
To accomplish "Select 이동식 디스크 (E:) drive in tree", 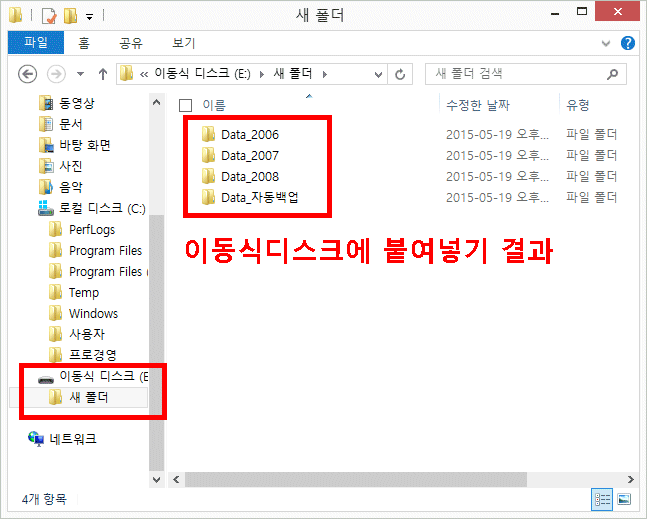I will [93, 376].
